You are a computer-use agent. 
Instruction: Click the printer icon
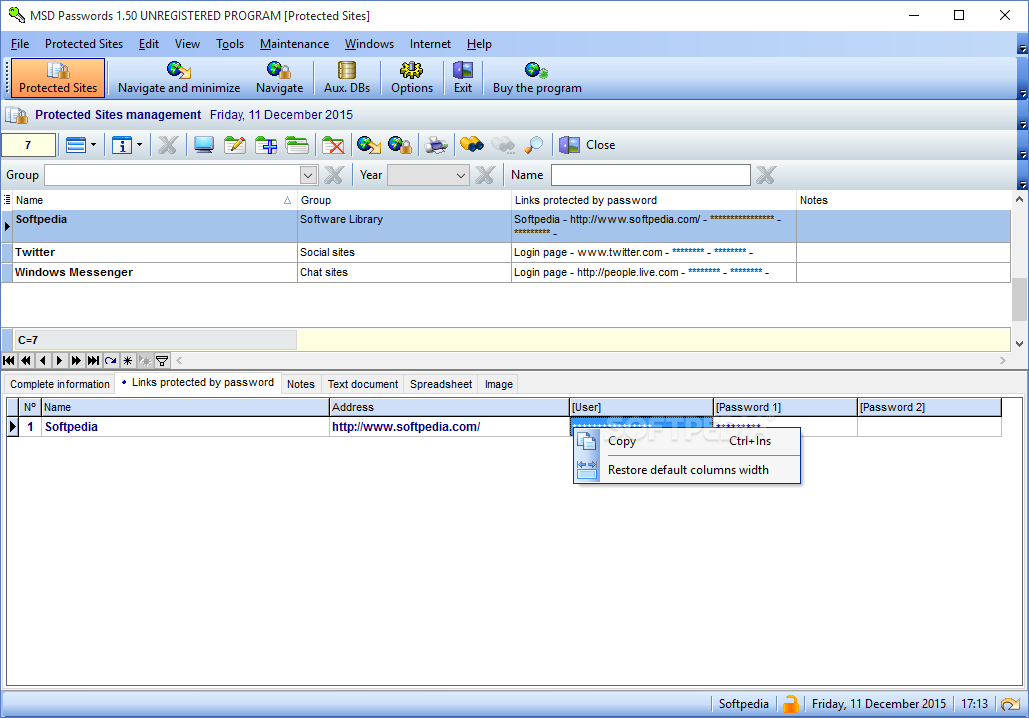[436, 145]
